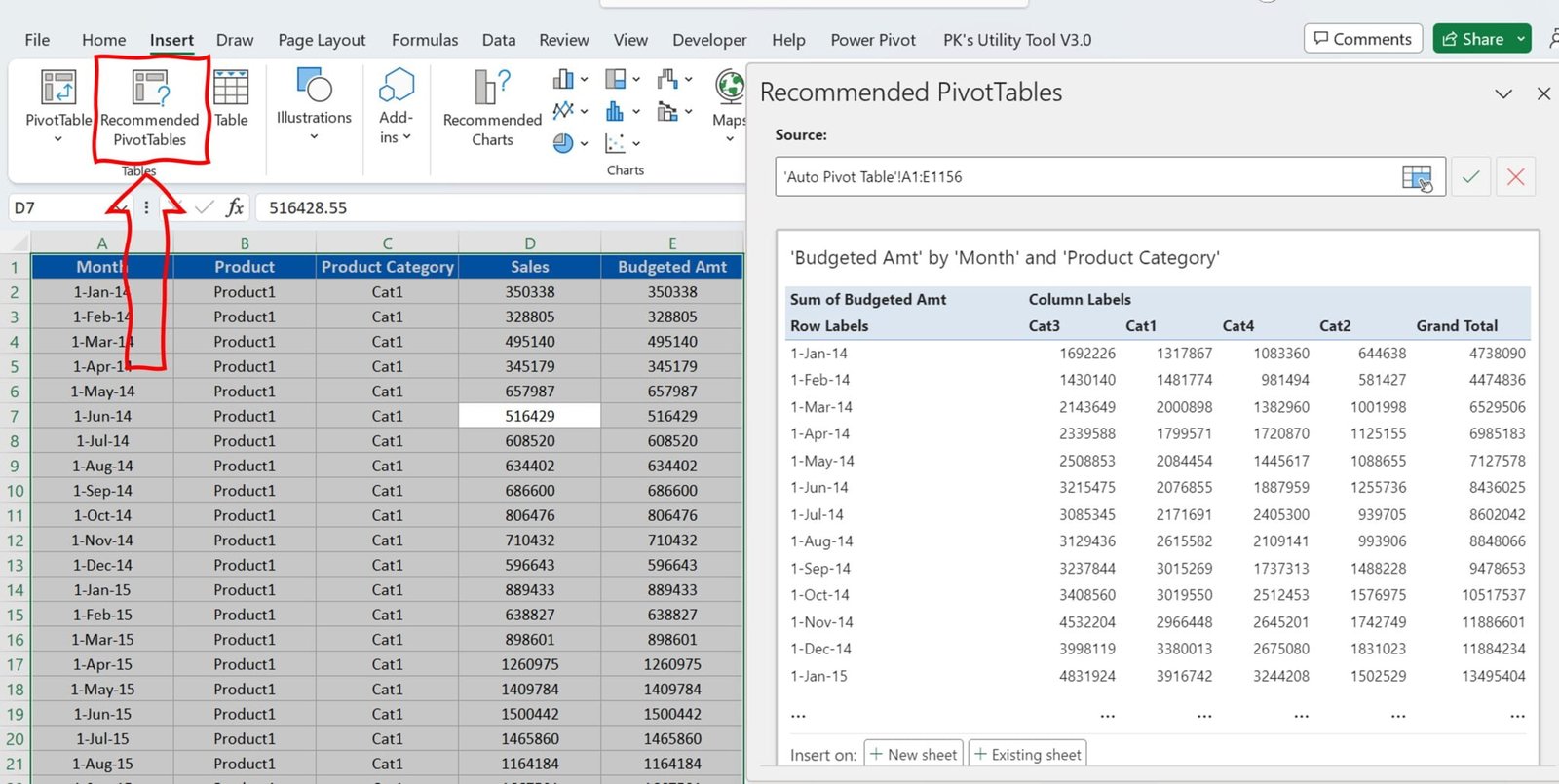
Task: Open PK's Utility Tool V3.0 tab
Action: pos(1017,40)
